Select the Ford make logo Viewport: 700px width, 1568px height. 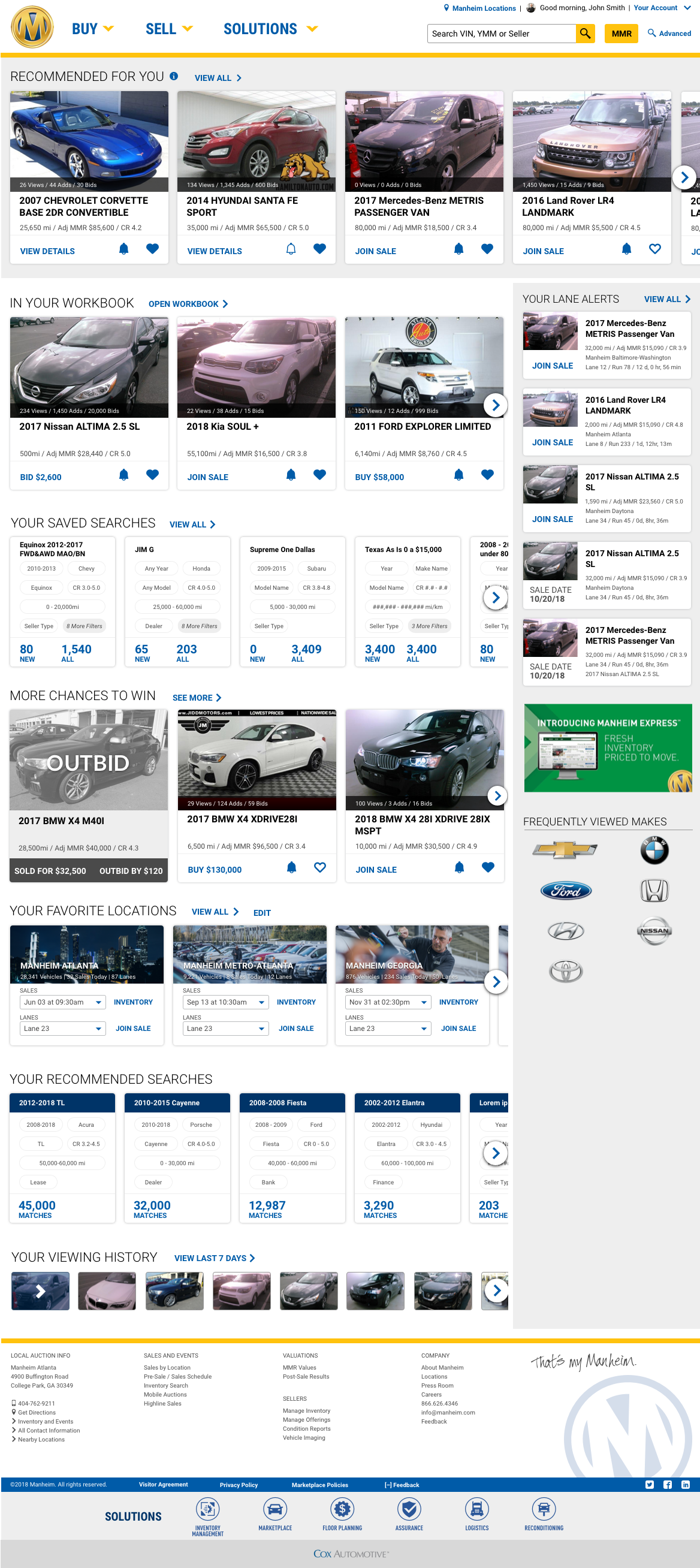tap(566, 891)
